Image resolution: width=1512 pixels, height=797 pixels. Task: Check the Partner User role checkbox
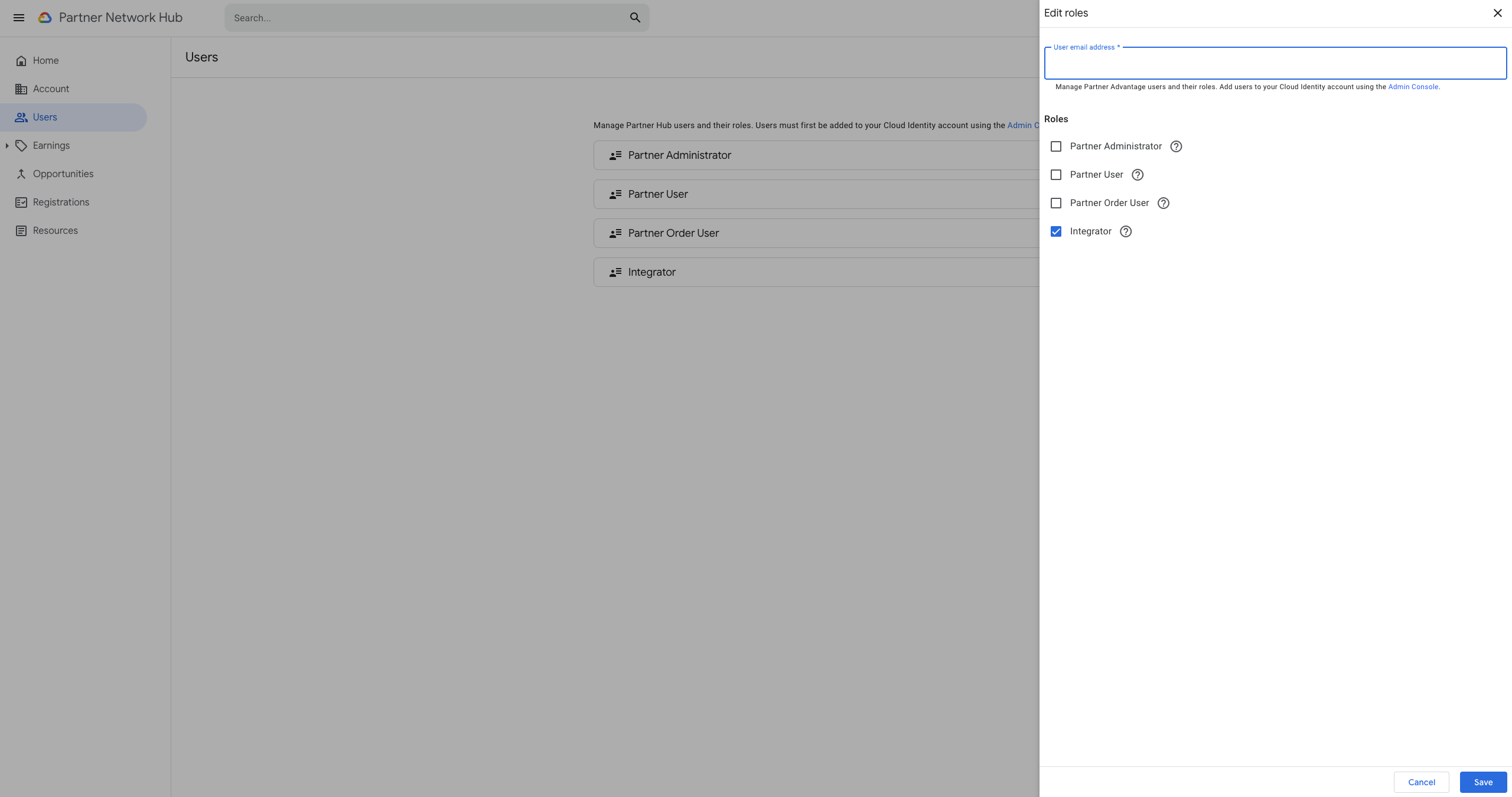click(1056, 175)
